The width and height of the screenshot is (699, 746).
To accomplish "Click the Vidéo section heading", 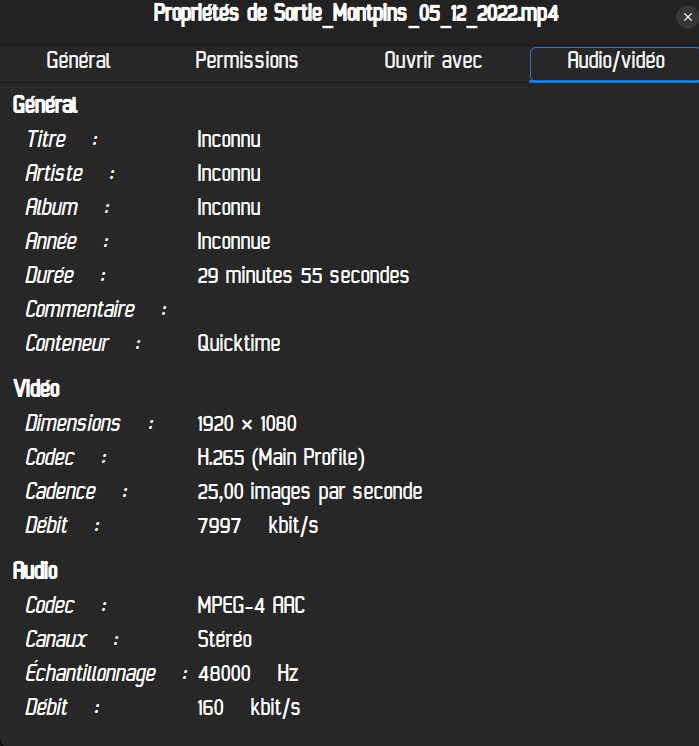I will 36,389.
